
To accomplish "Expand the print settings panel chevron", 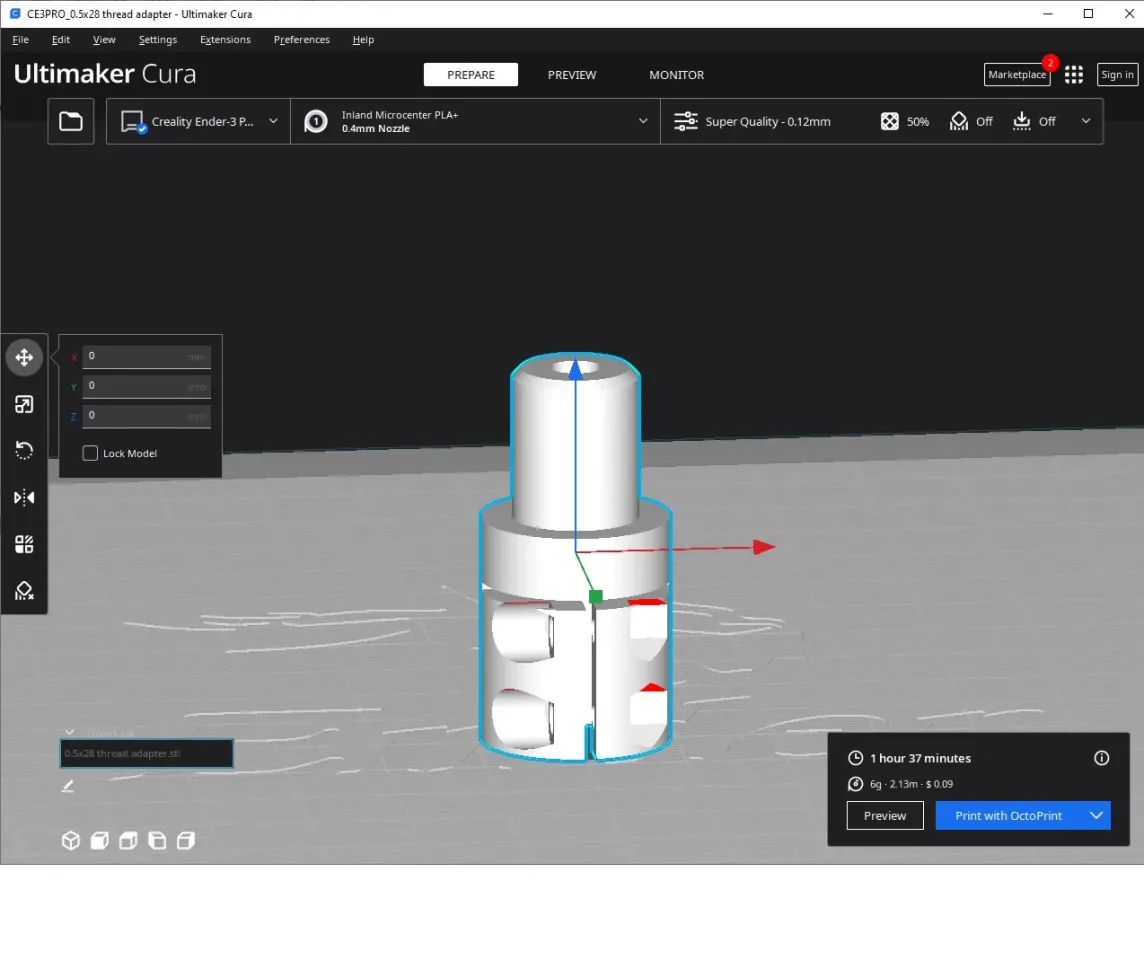I will point(1086,121).
